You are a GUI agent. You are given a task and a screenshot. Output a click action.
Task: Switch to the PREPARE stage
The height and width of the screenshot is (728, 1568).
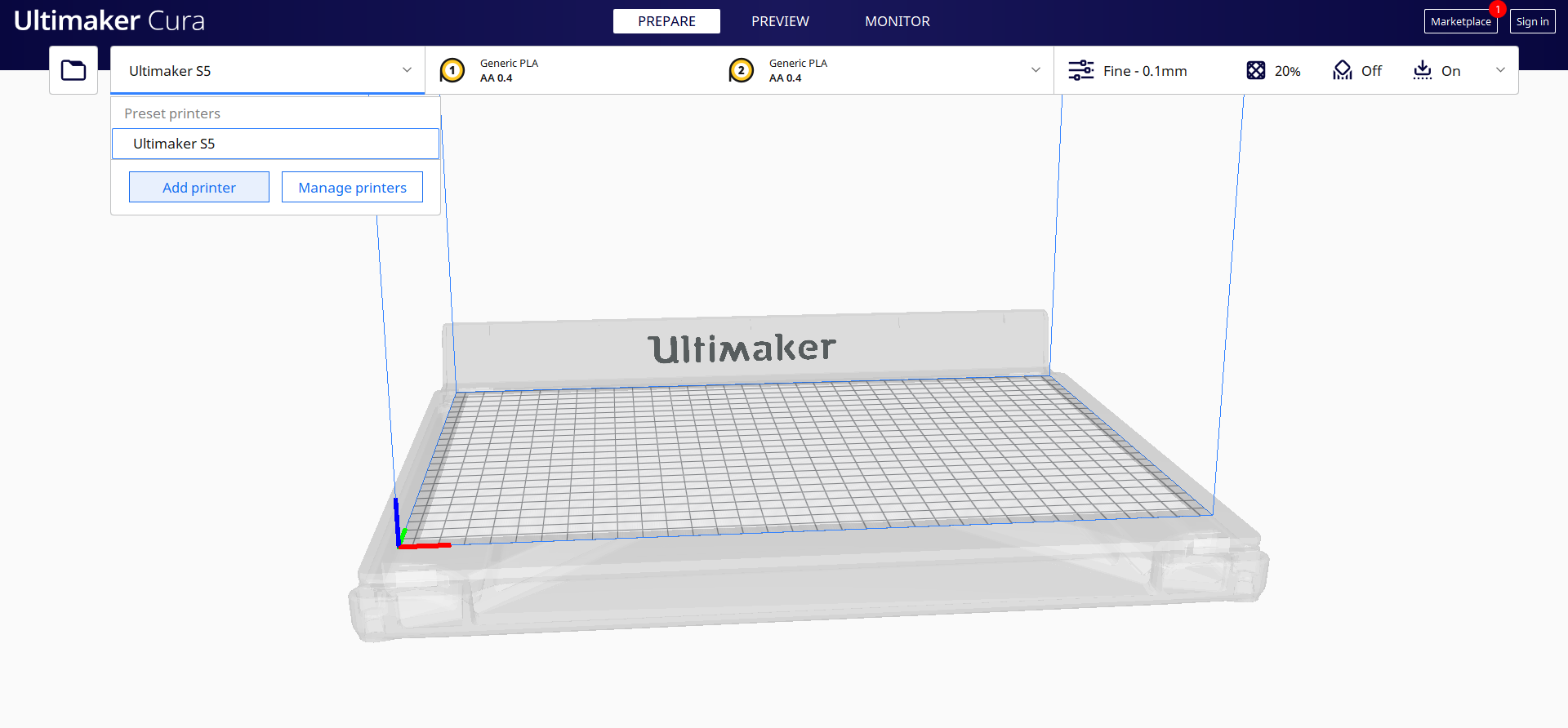pos(666,21)
